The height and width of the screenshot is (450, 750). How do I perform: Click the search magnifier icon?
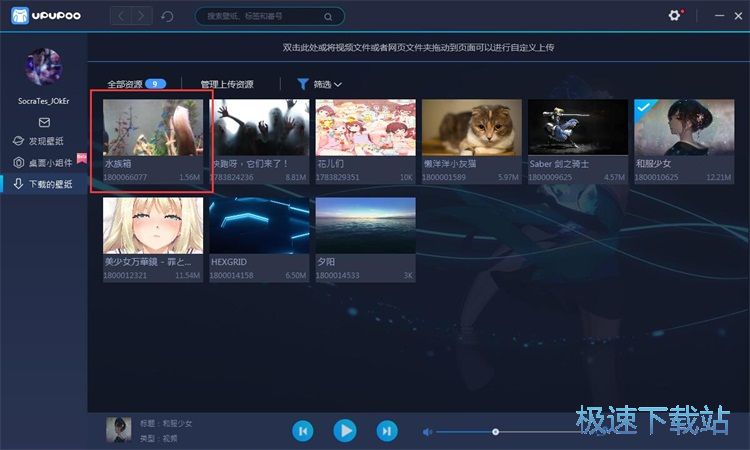[328, 17]
